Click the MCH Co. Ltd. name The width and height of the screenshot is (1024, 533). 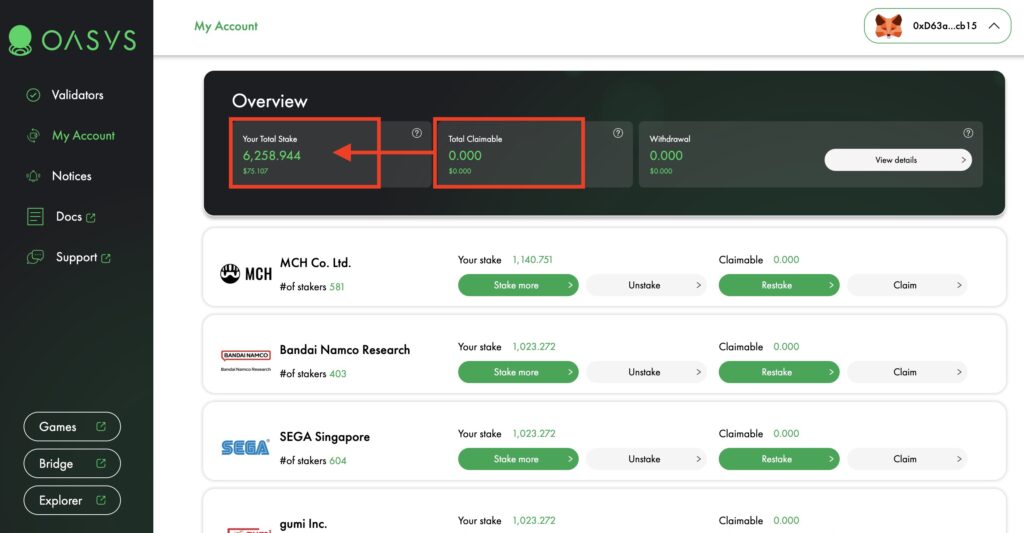(315, 263)
